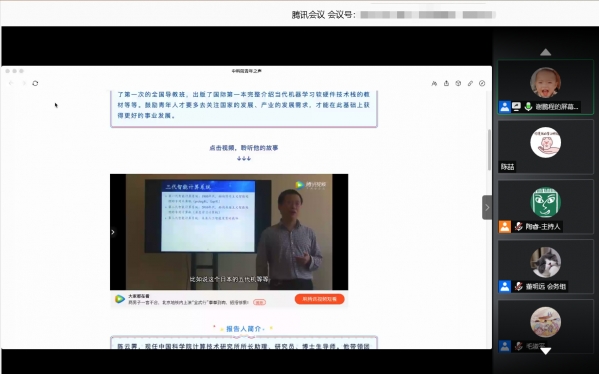
Task: Click the copy link icon in browser toolbar
Action: (470, 83)
